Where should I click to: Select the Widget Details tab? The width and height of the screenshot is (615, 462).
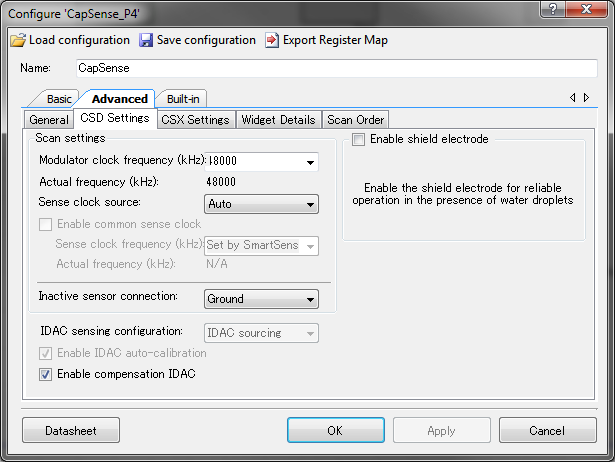(x=278, y=120)
